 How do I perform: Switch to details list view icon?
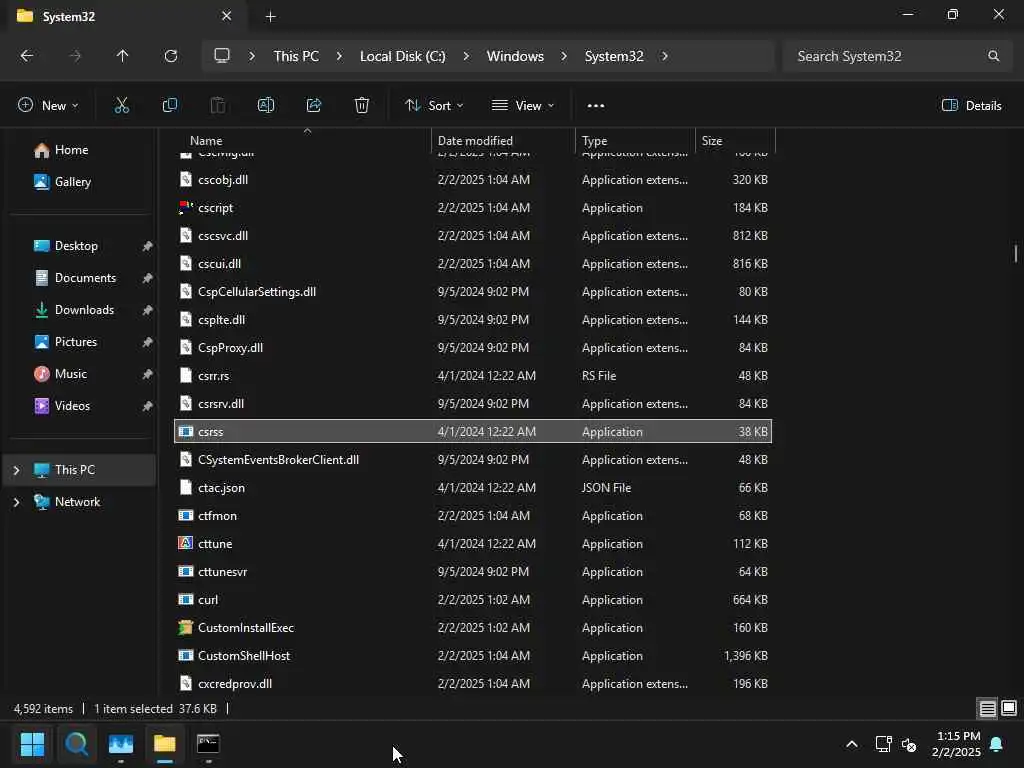(987, 708)
